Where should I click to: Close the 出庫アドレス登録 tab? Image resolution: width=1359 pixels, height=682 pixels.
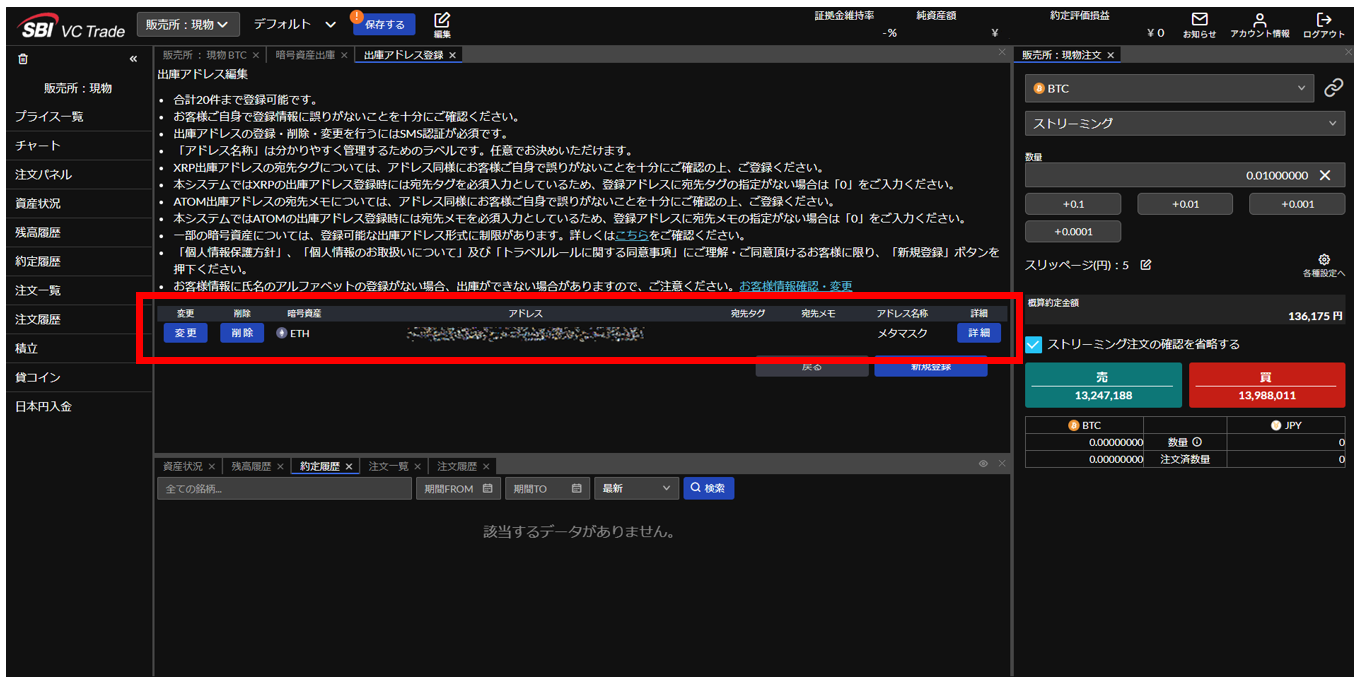(452, 55)
